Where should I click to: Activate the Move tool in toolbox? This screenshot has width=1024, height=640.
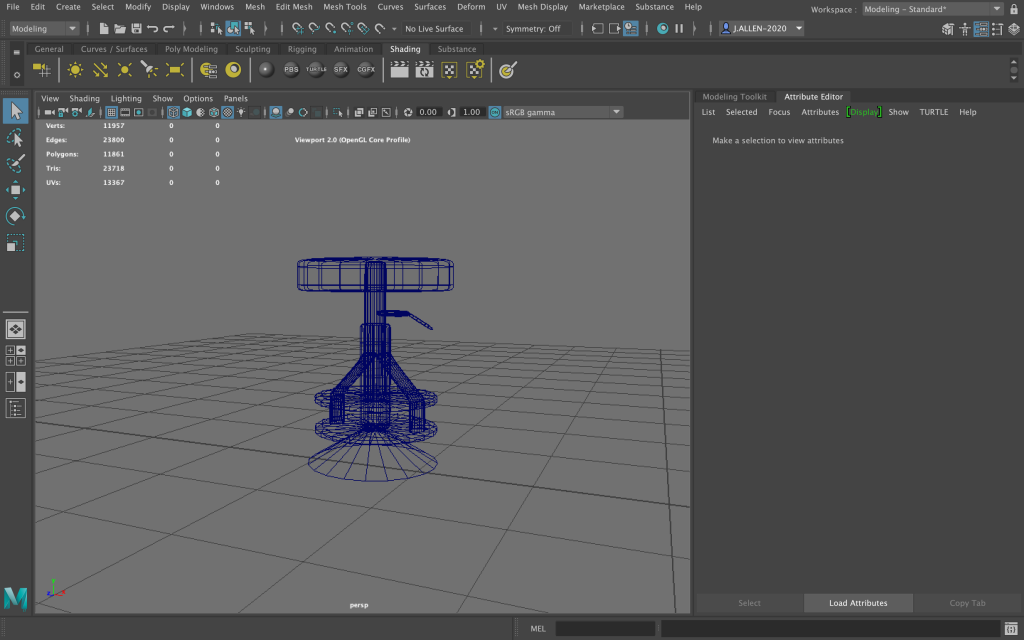coord(15,189)
